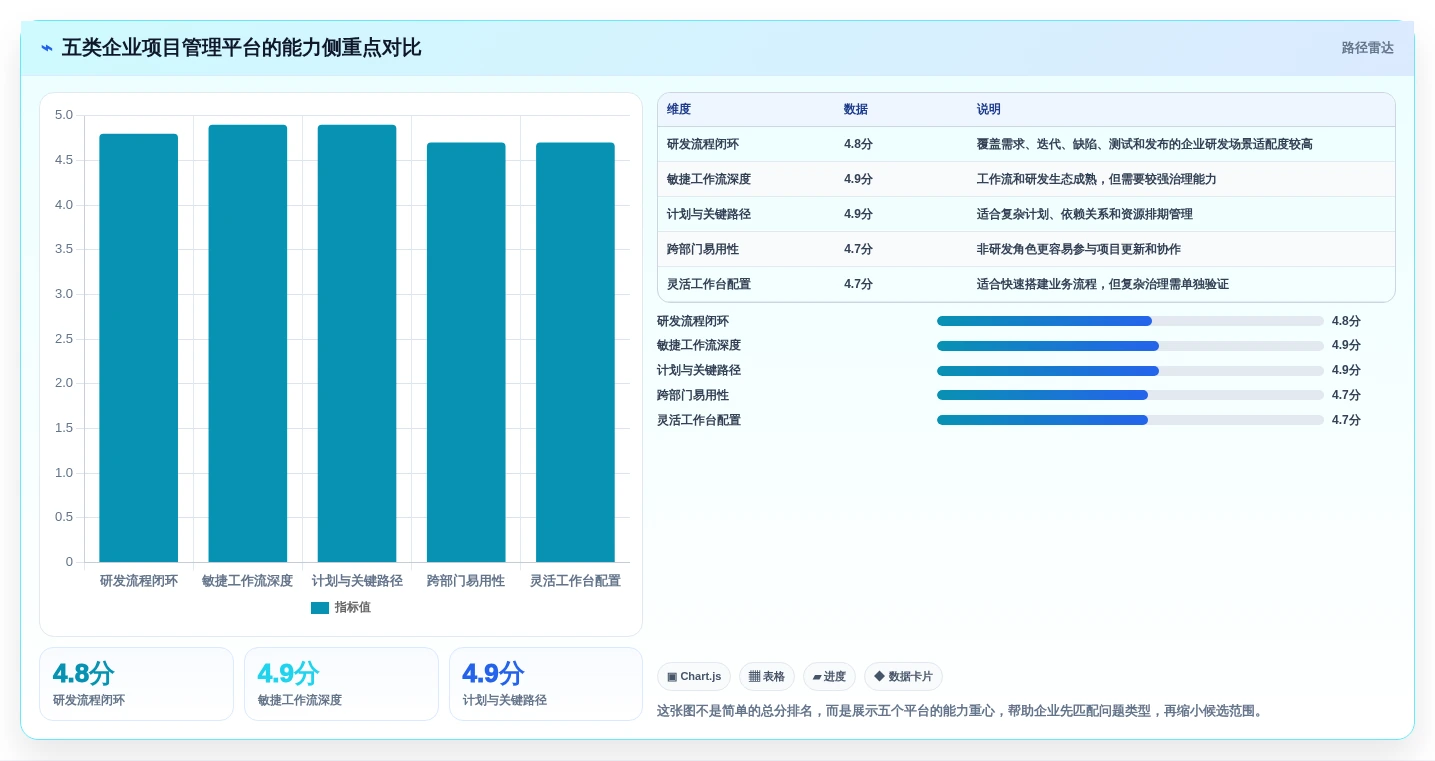Click the lightning icon beside the title
The image size is (1435, 761).
pyautogui.click(x=47, y=48)
